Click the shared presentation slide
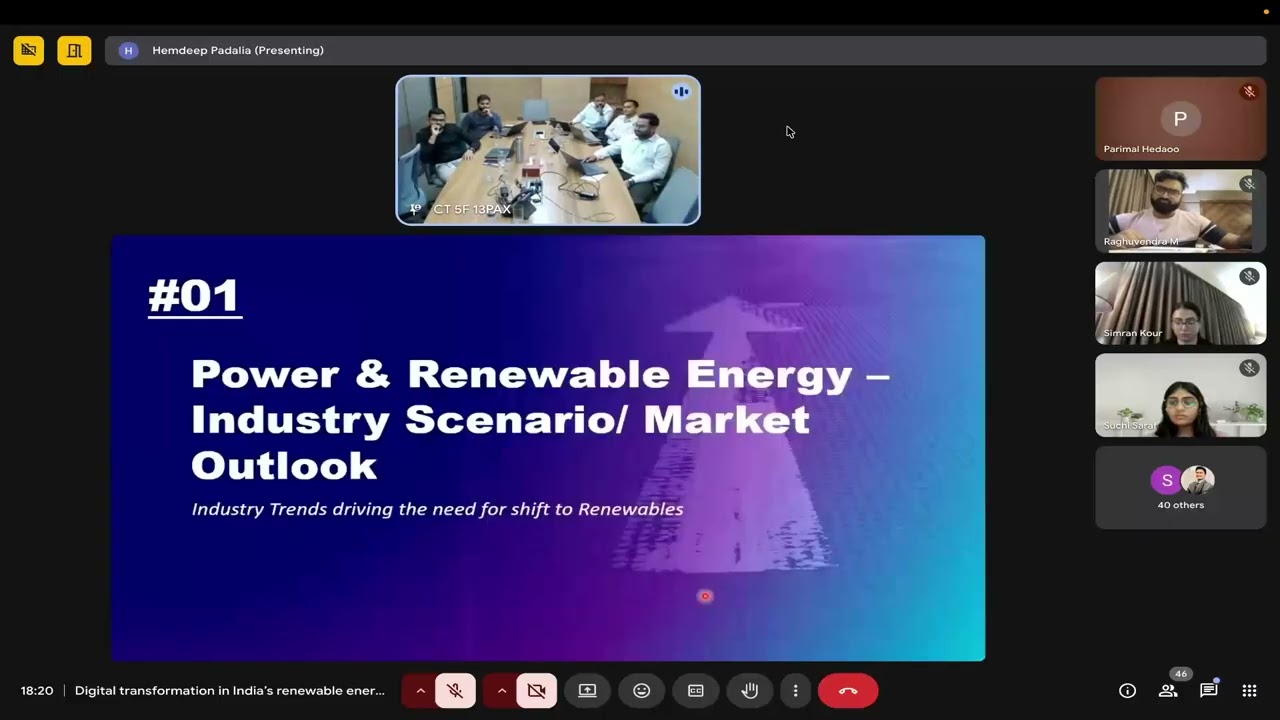 [548, 448]
